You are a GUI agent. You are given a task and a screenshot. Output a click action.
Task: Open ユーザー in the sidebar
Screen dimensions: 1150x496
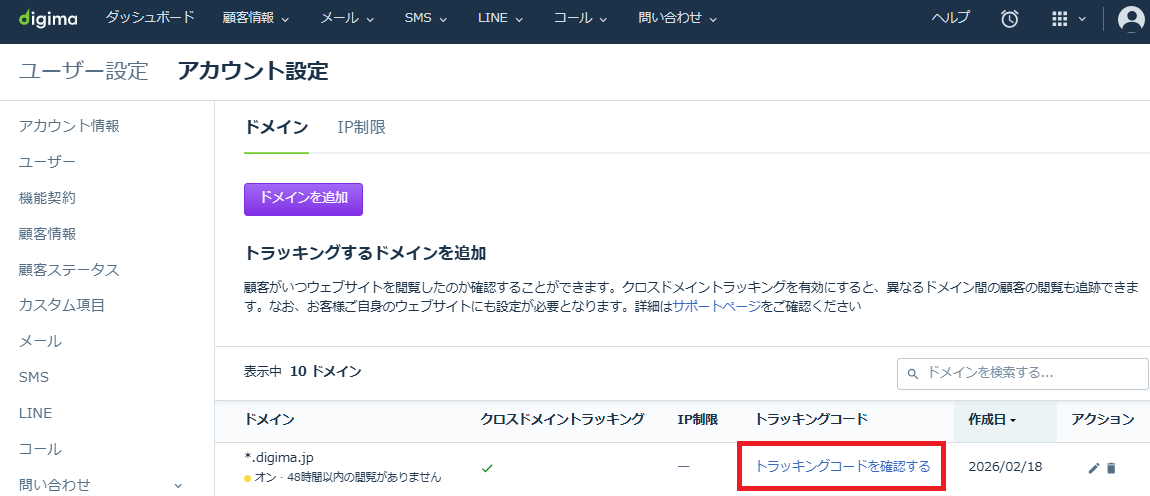(x=47, y=161)
